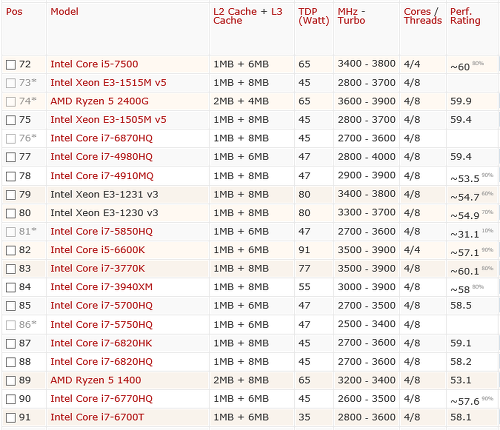This screenshot has height=430, width=500.
Task: Mark the checkbox for position 91
Action: coord(11,418)
